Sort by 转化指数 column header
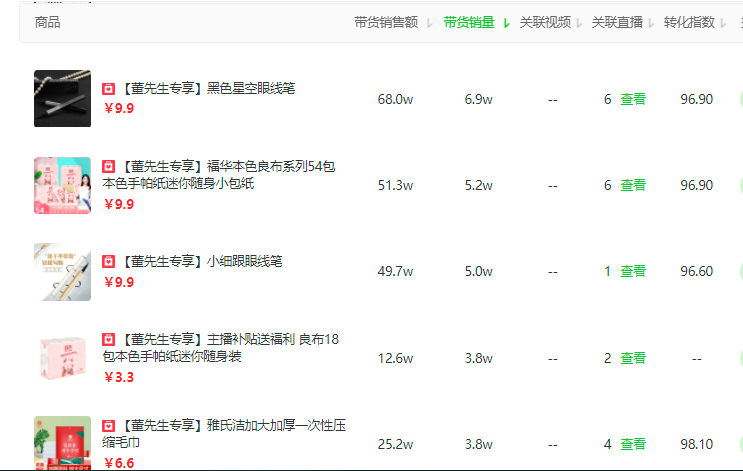The width and height of the screenshot is (743, 471). coord(695,22)
